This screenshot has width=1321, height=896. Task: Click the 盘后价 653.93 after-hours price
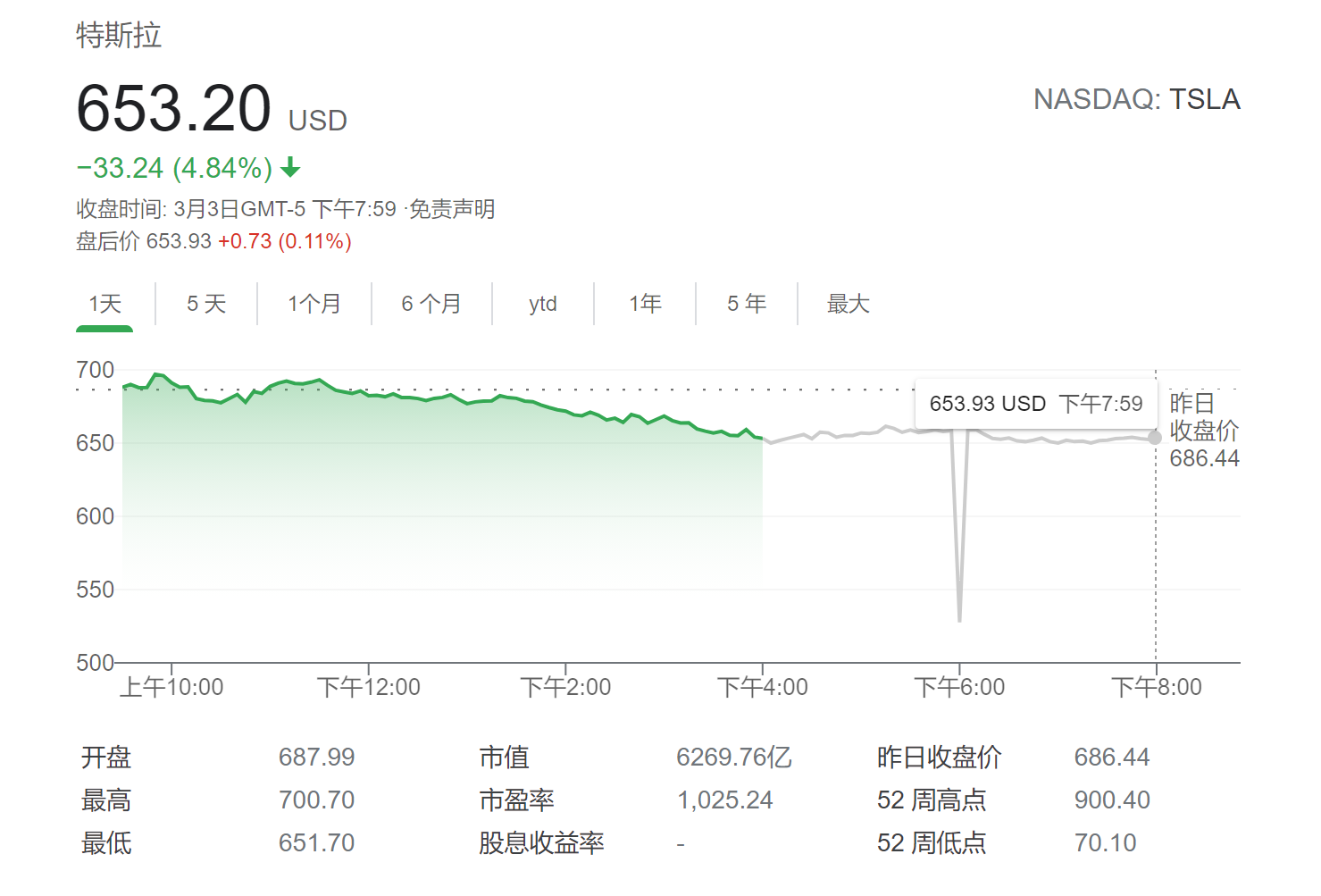point(179,241)
